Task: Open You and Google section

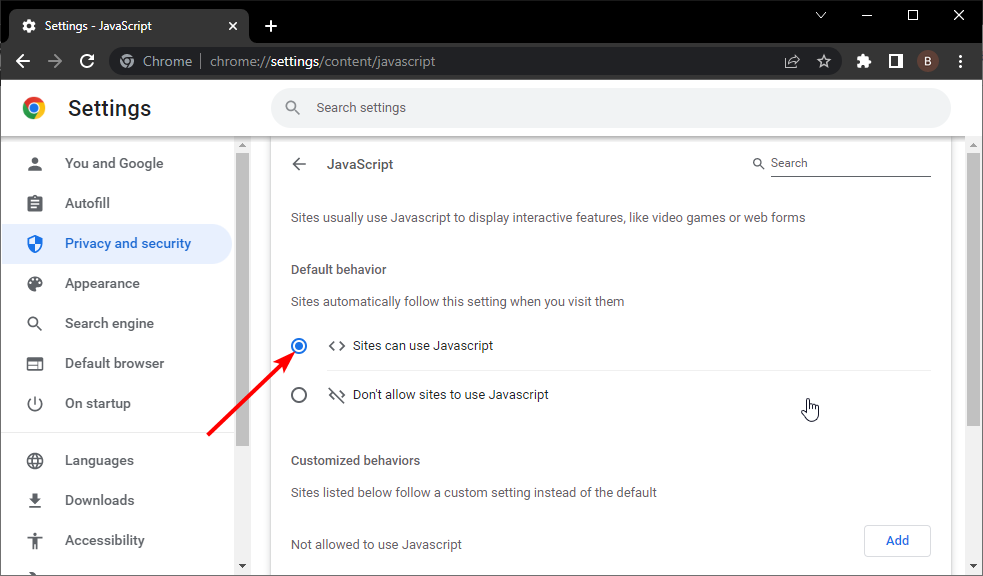Action: [117, 164]
